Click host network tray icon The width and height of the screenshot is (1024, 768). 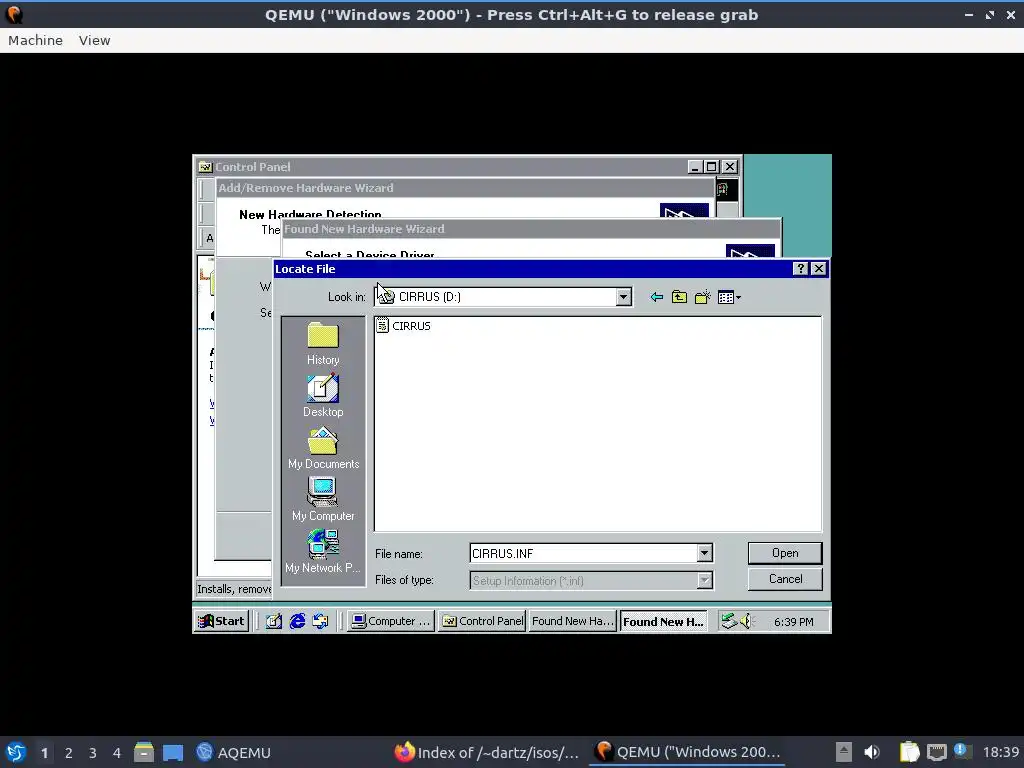click(x=936, y=752)
